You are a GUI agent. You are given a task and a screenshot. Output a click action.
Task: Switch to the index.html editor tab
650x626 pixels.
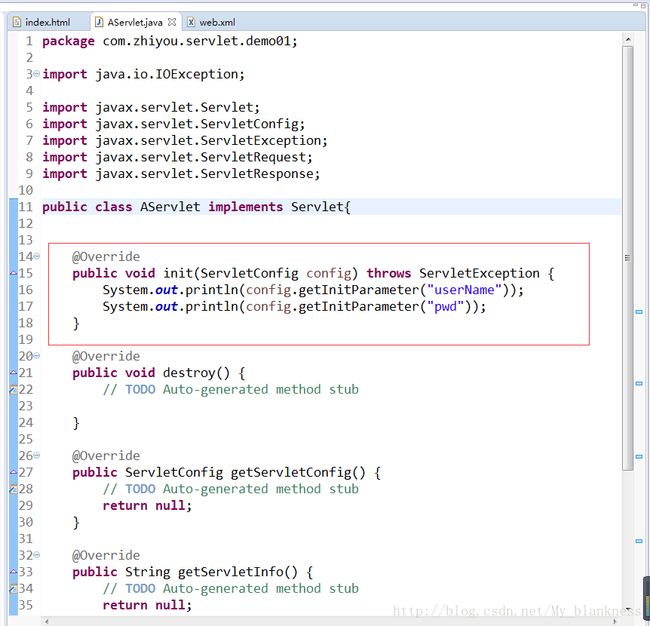[41, 22]
